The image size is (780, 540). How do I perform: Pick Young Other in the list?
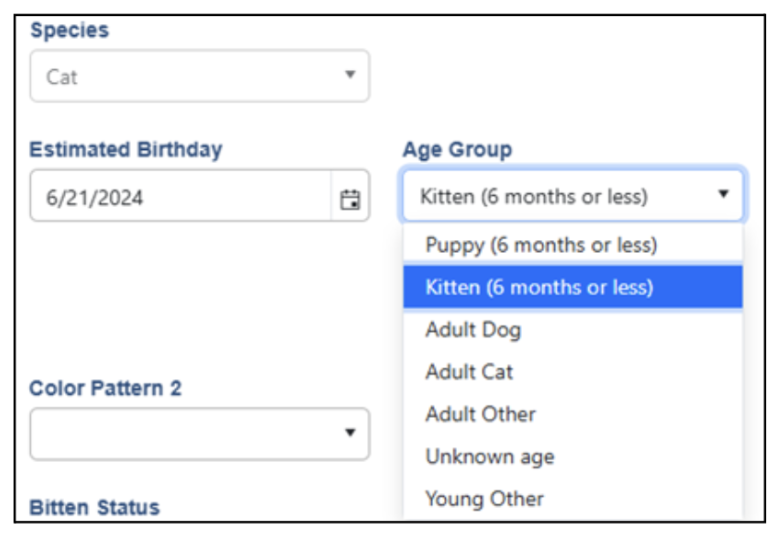(484, 498)
